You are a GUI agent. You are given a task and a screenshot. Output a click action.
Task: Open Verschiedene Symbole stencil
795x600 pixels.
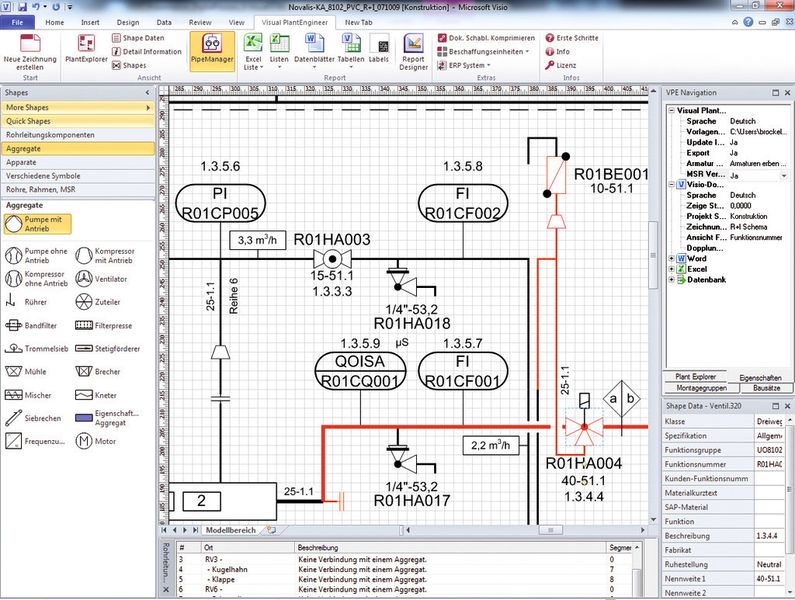point(78,176)
